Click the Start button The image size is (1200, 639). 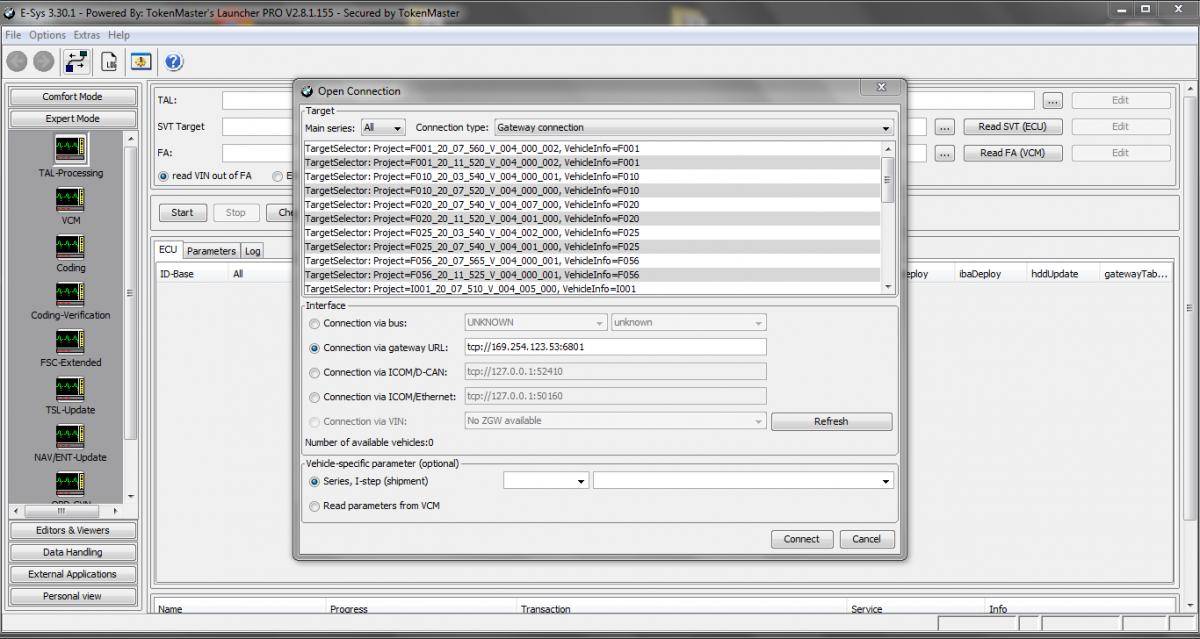click(182, 212)
